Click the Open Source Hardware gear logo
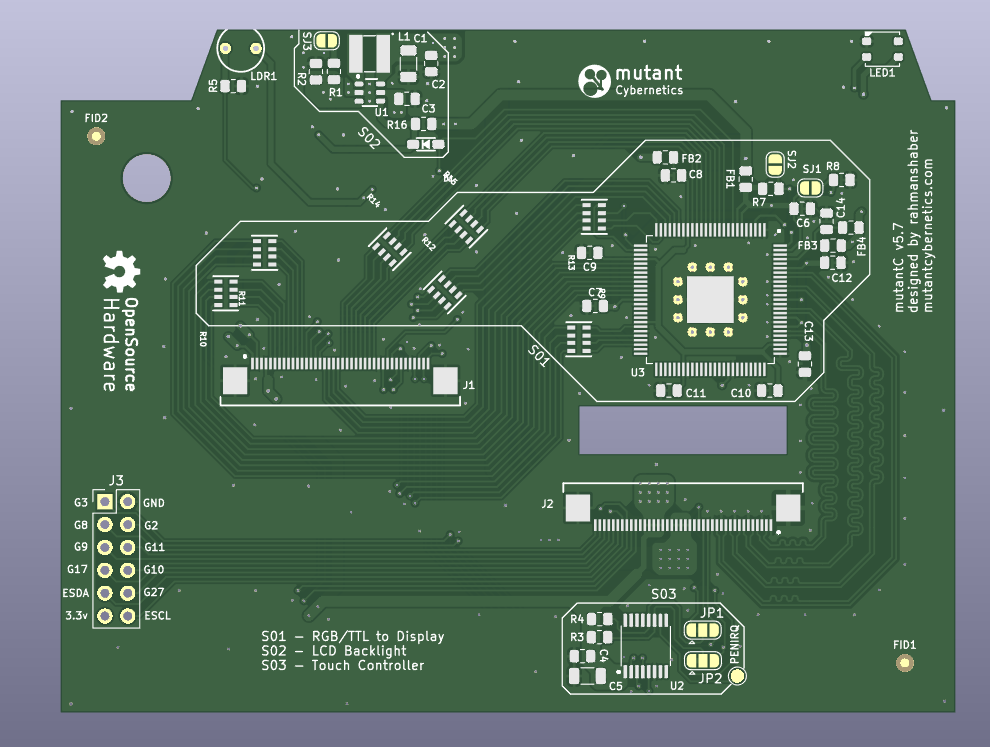This screenshot has height=747, width=990. pyautogui.click(x=122, y=271)
